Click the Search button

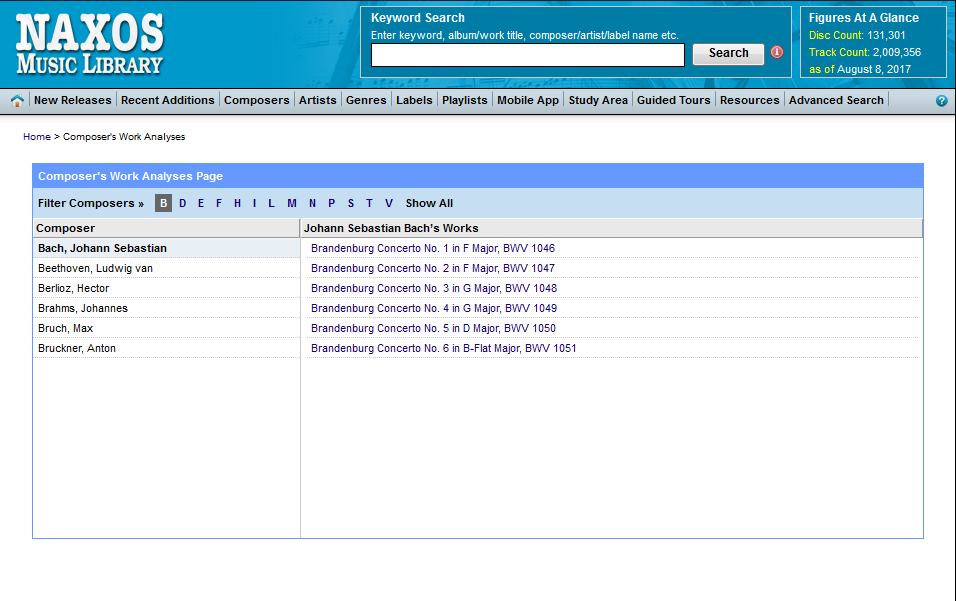[728, 54]
